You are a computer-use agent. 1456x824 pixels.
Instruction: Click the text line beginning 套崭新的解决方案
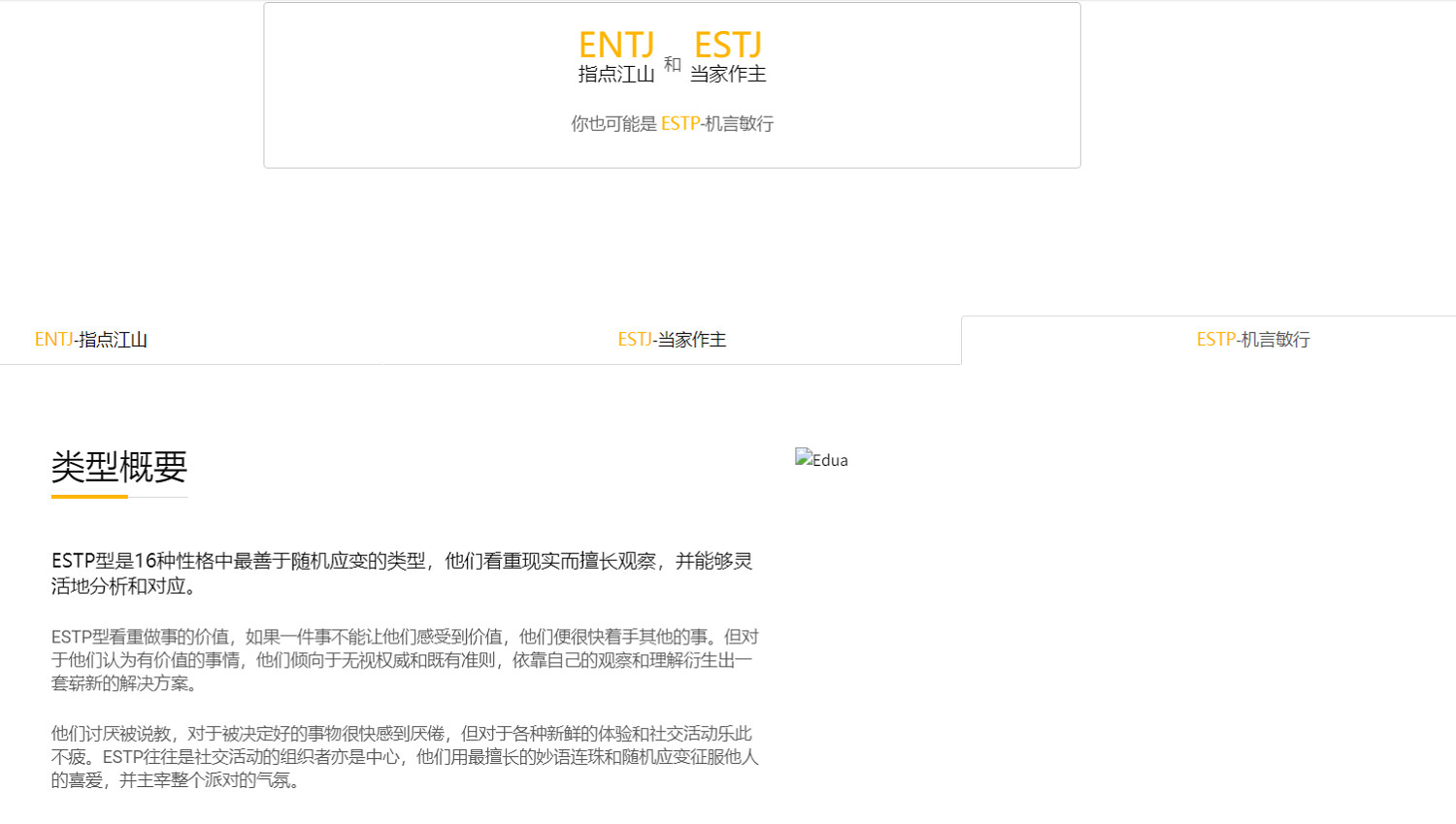coord(124,683)
